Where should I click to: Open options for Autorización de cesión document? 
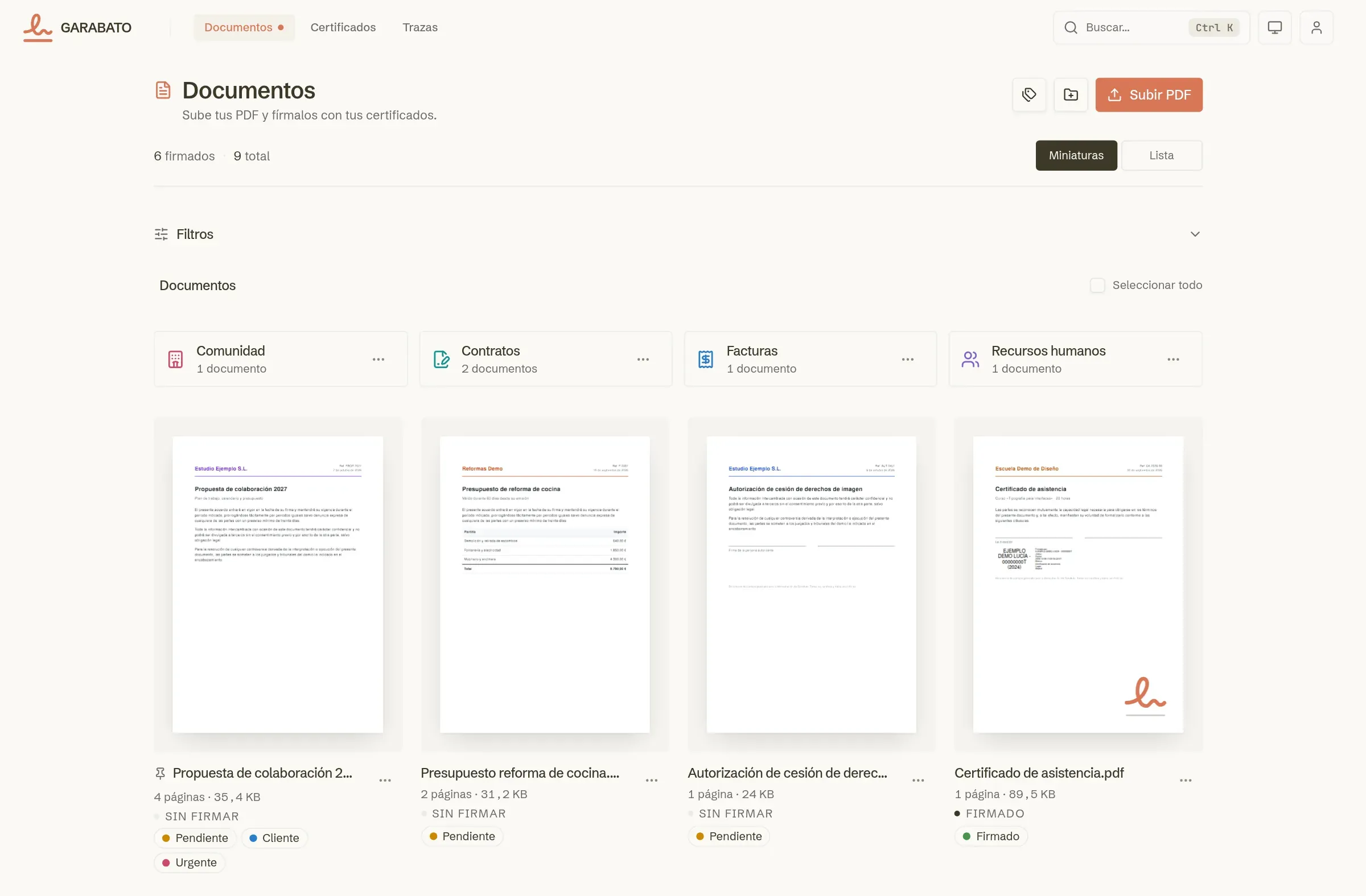(918, 780)
